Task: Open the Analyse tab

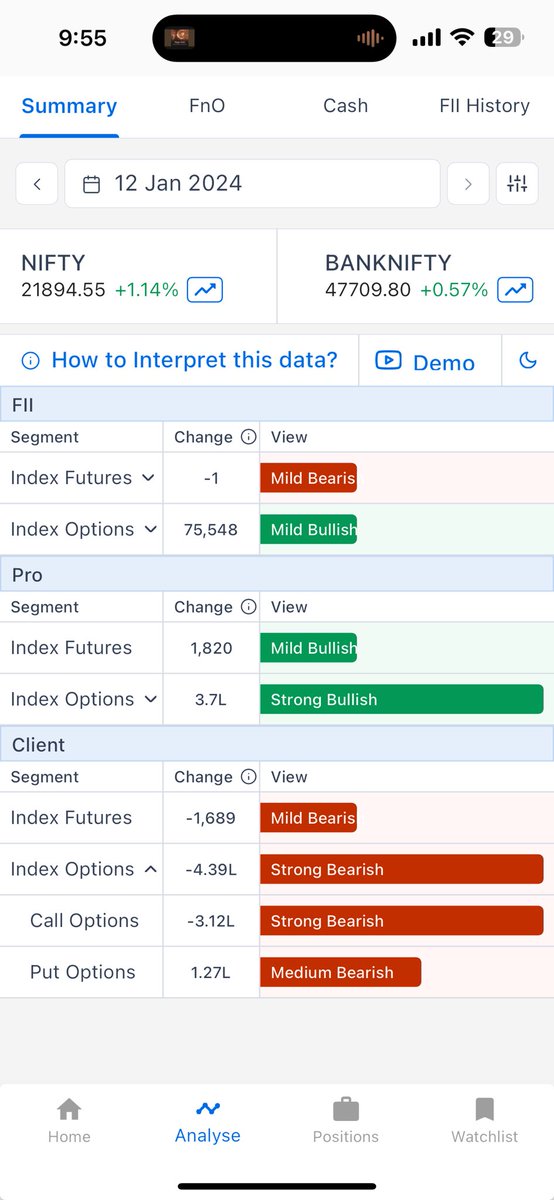Action: (x=208, y=1120)
